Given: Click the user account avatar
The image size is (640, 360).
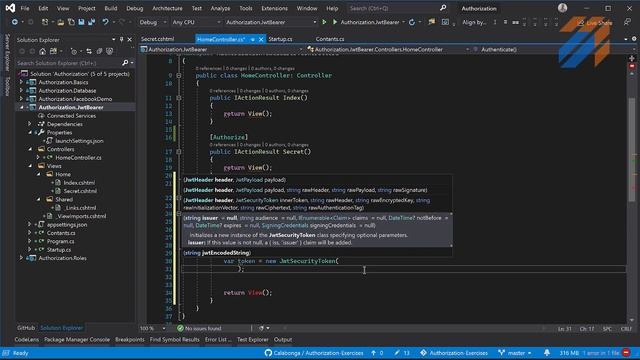Looking at the screenshot, I should [562, 8].
